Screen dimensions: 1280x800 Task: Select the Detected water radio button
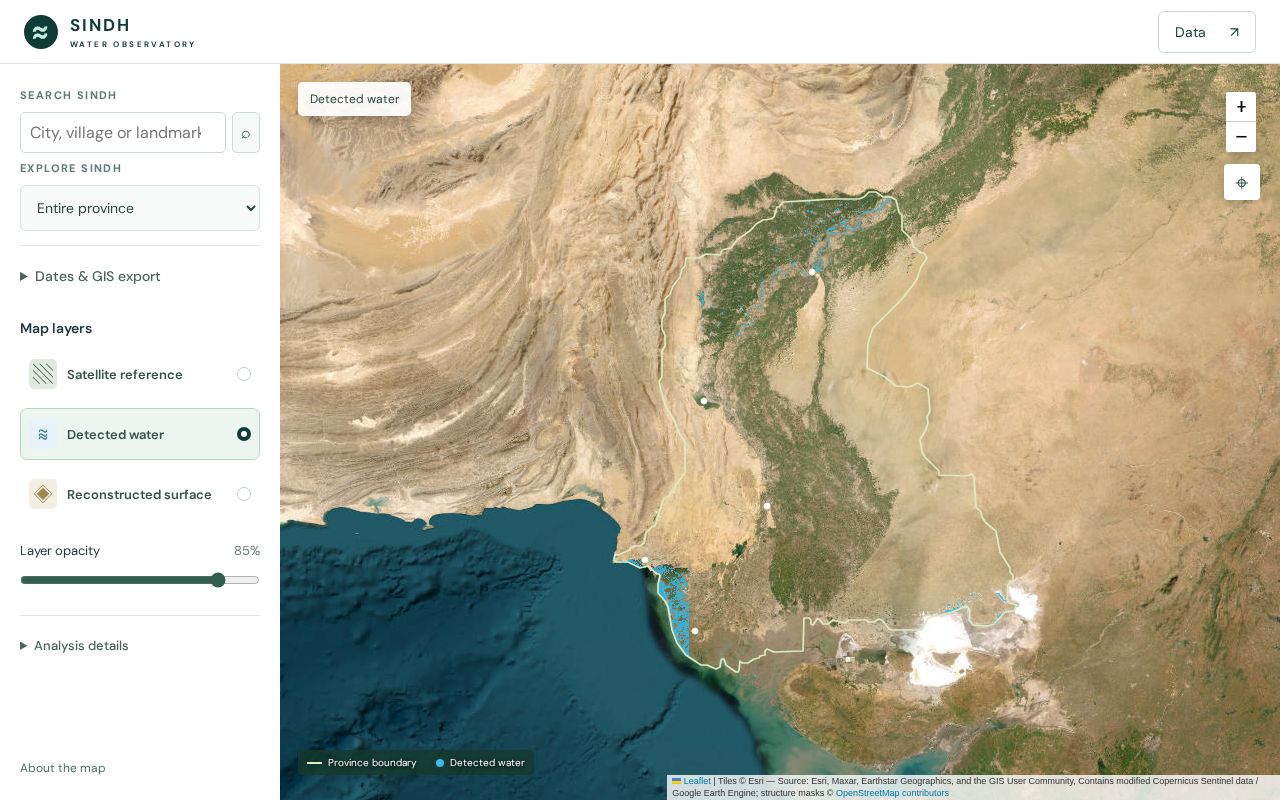(244, 434)
